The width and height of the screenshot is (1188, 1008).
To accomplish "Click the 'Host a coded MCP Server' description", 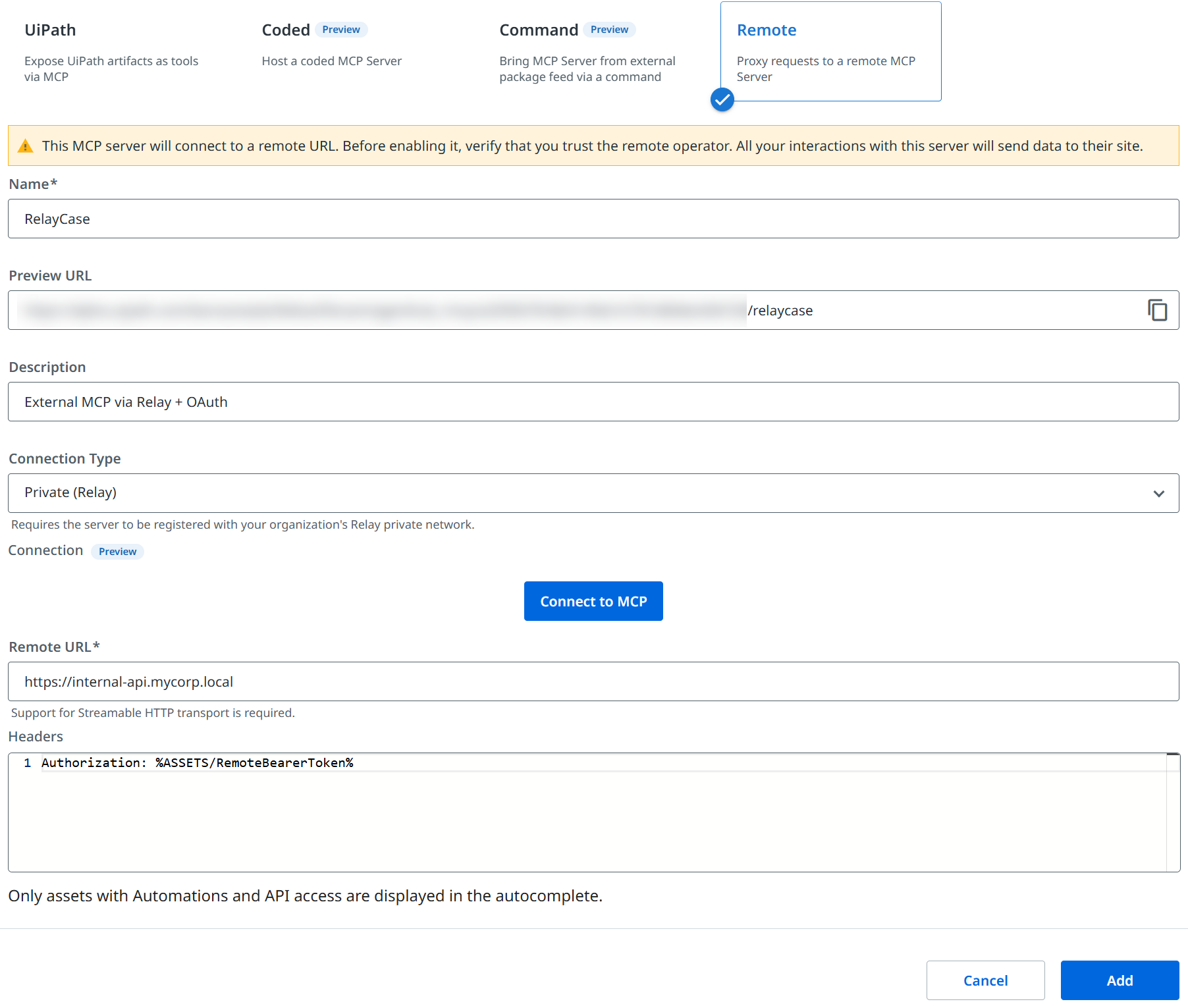I will point(332,61).
